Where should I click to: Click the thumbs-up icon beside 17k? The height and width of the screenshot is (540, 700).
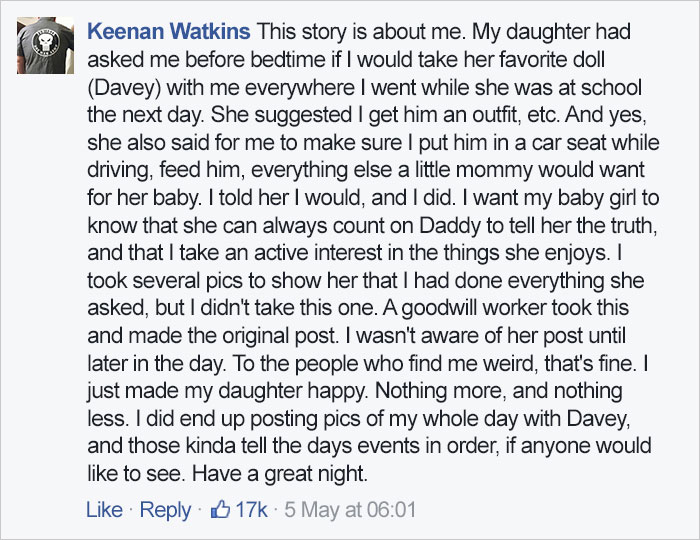coord(220,509)
